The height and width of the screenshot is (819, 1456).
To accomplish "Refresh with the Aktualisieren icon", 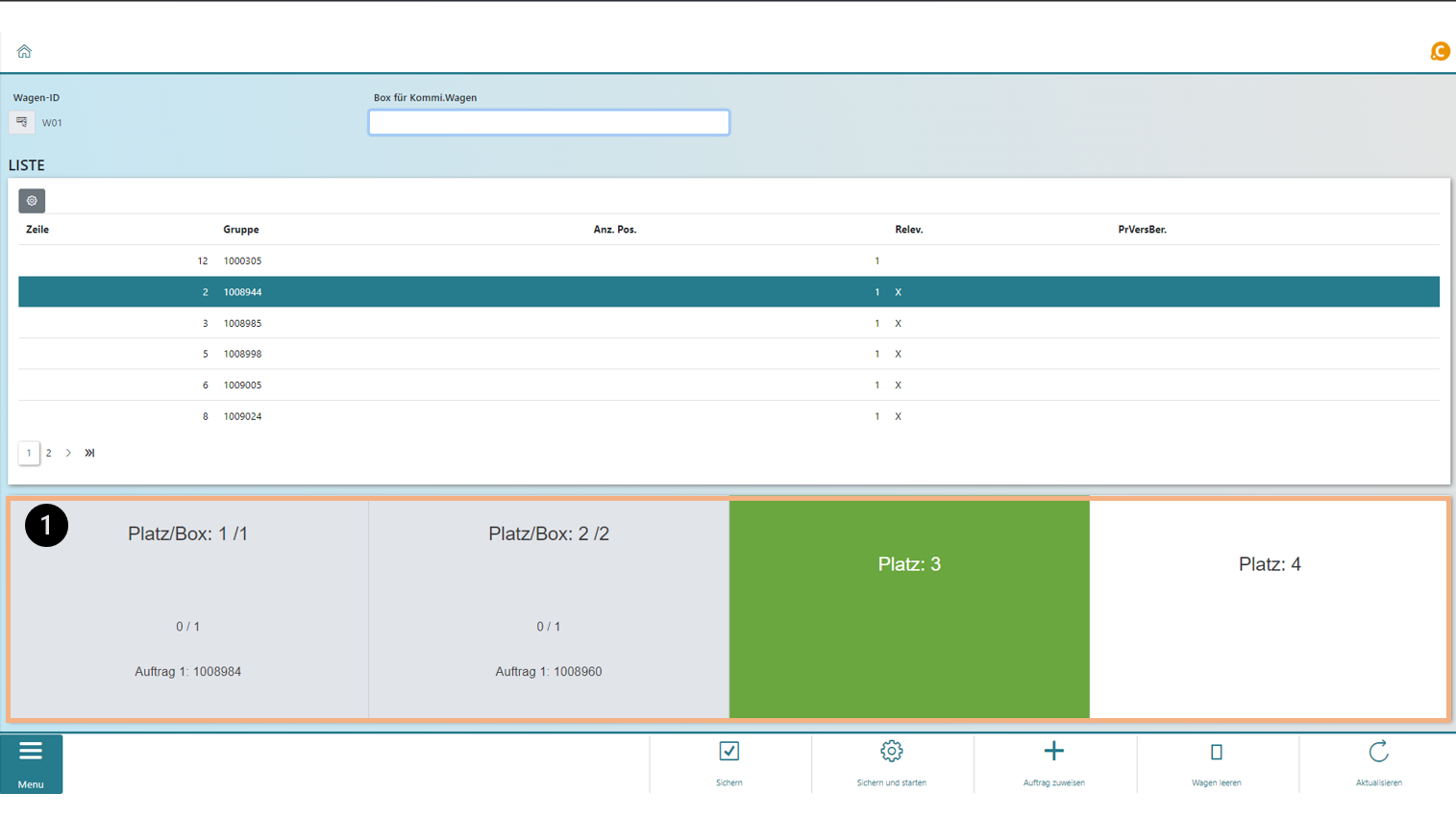I will 1378,752.
